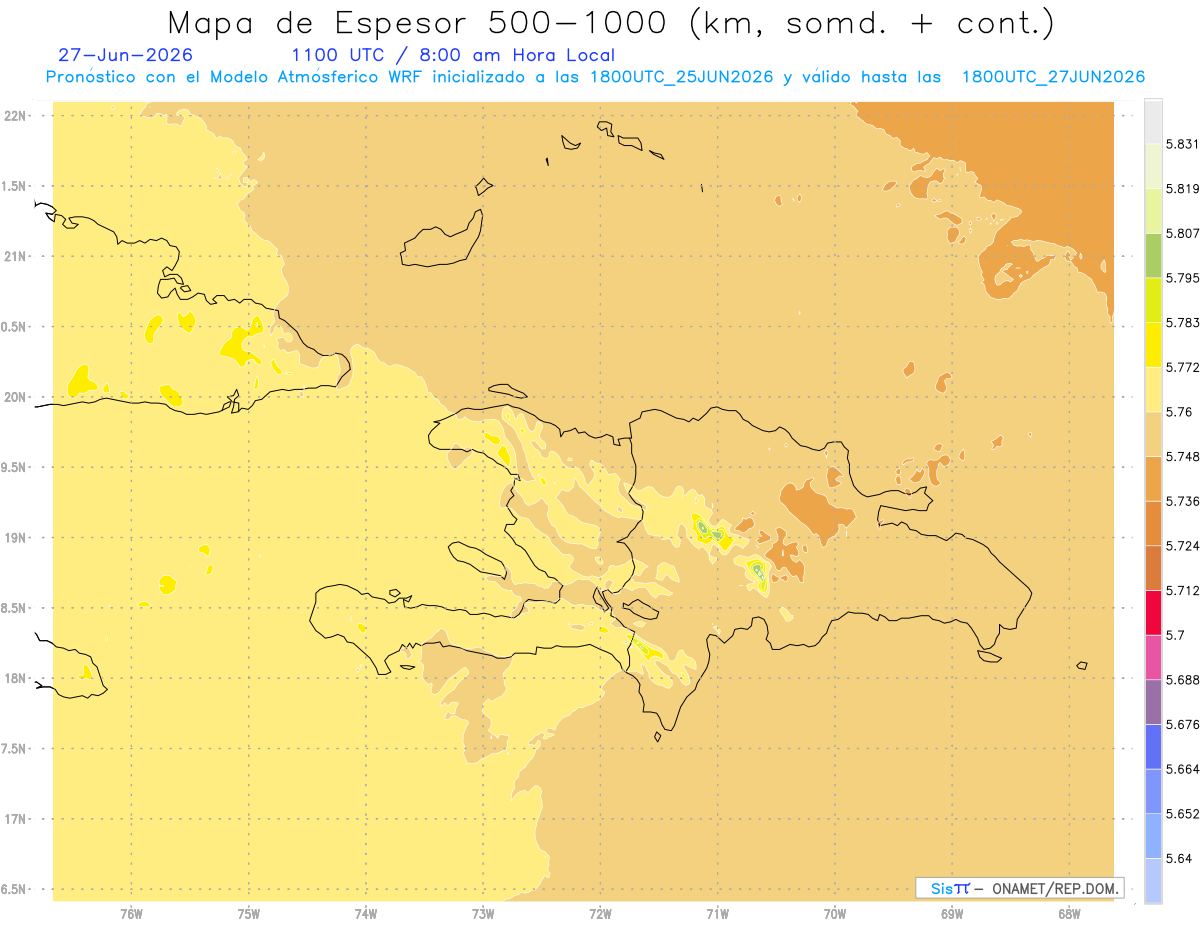
Task: Click the 75W longitude label
Action: (248, 914)
